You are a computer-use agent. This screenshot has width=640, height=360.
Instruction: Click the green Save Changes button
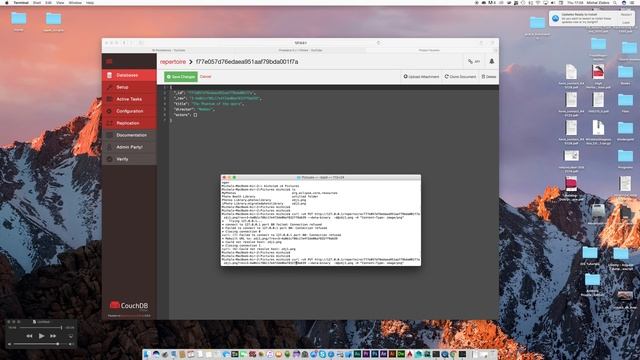click(181, 77)
